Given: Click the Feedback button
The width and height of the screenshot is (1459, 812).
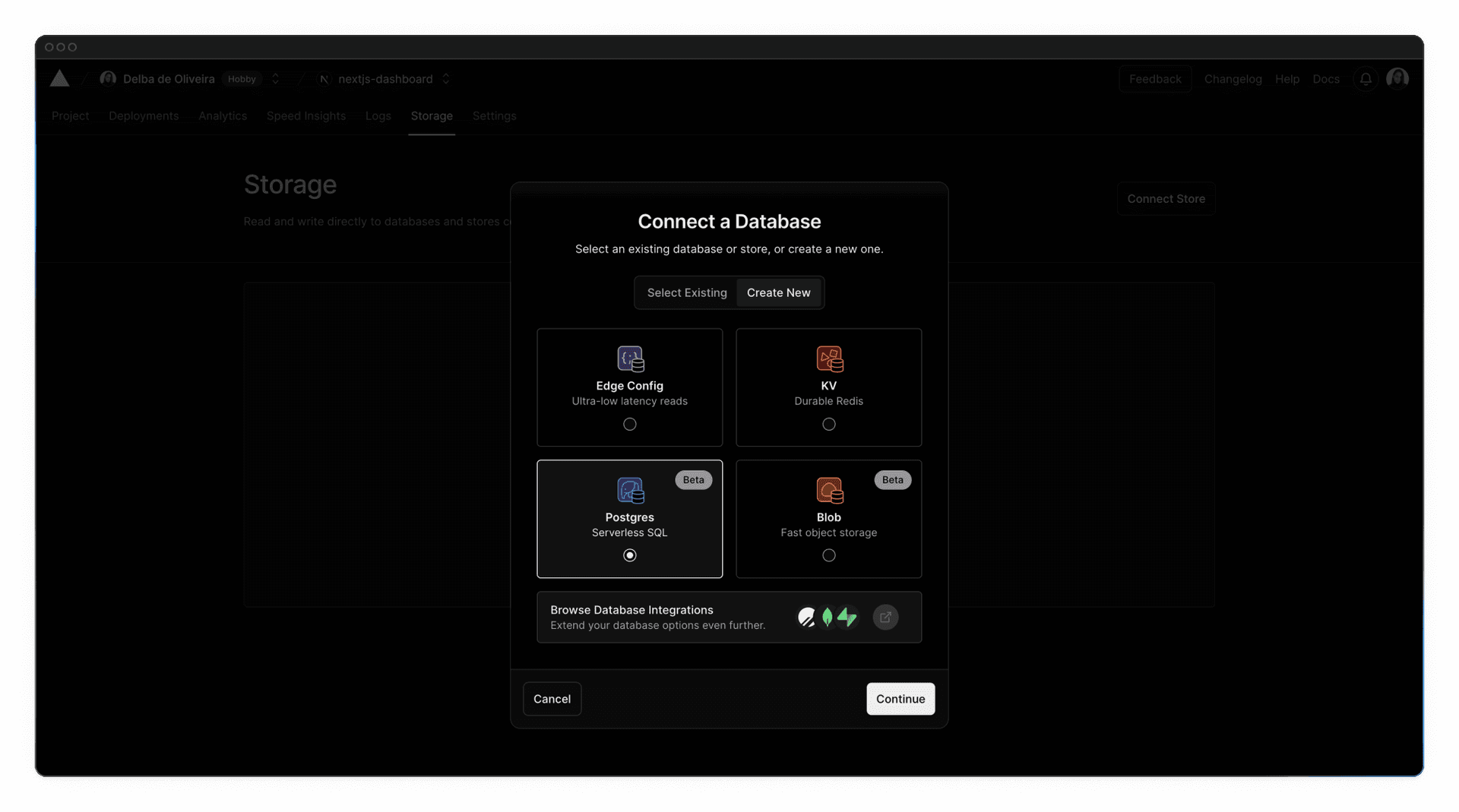Looking at the screenshot, I should (1155, 79).
